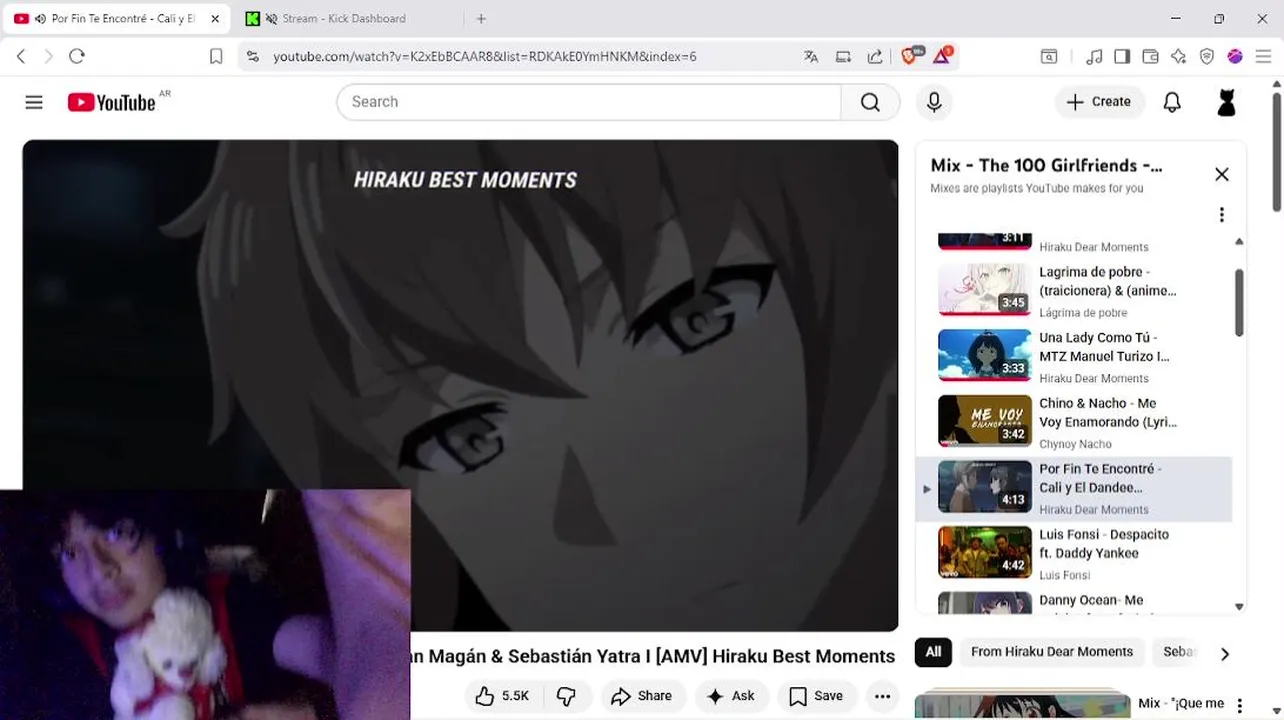Viewport: 1284px width, 720px height.
Task: Toggle the browser sidebar panel
Action: coord(1122,57)
